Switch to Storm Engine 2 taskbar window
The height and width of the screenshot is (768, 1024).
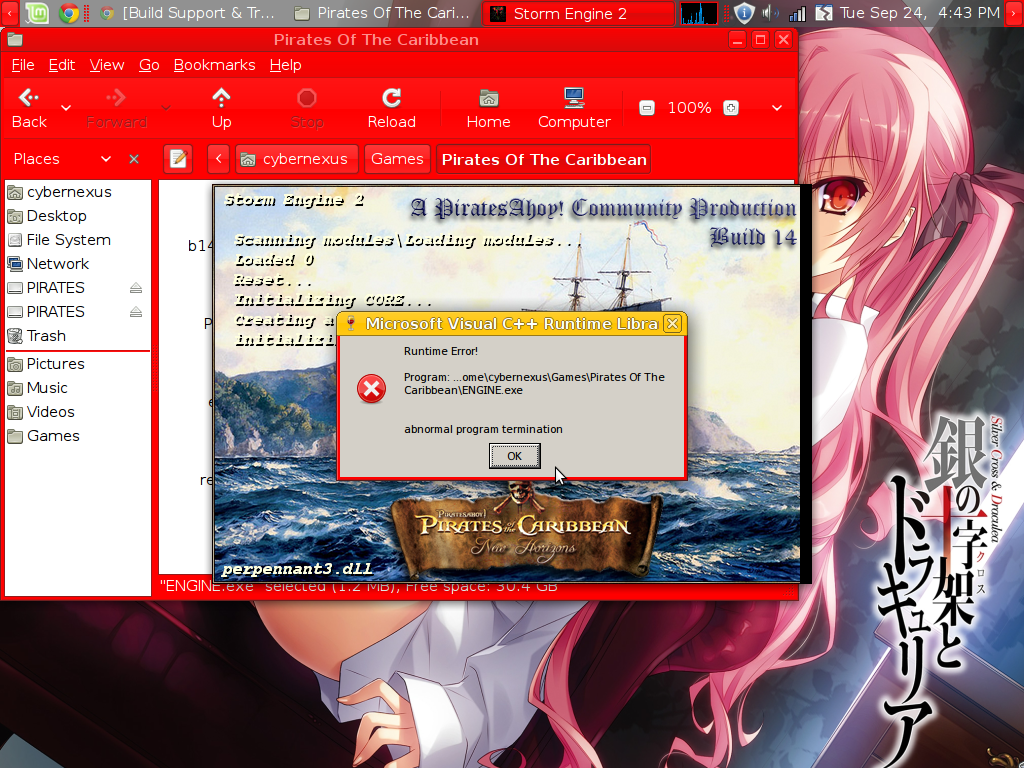pyautogui.click(x=578, y=13)
